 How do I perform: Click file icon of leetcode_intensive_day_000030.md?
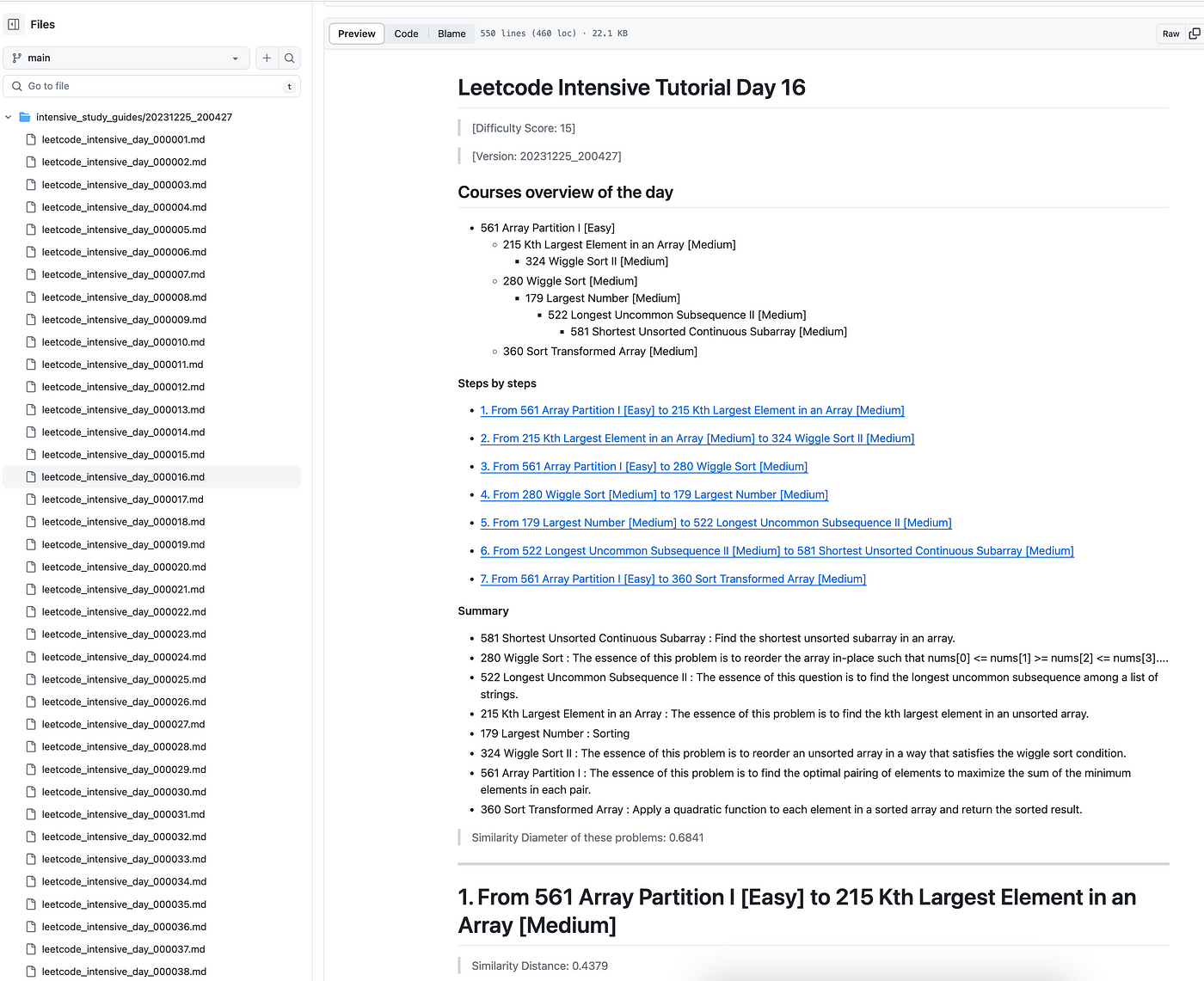coord(31,792)
